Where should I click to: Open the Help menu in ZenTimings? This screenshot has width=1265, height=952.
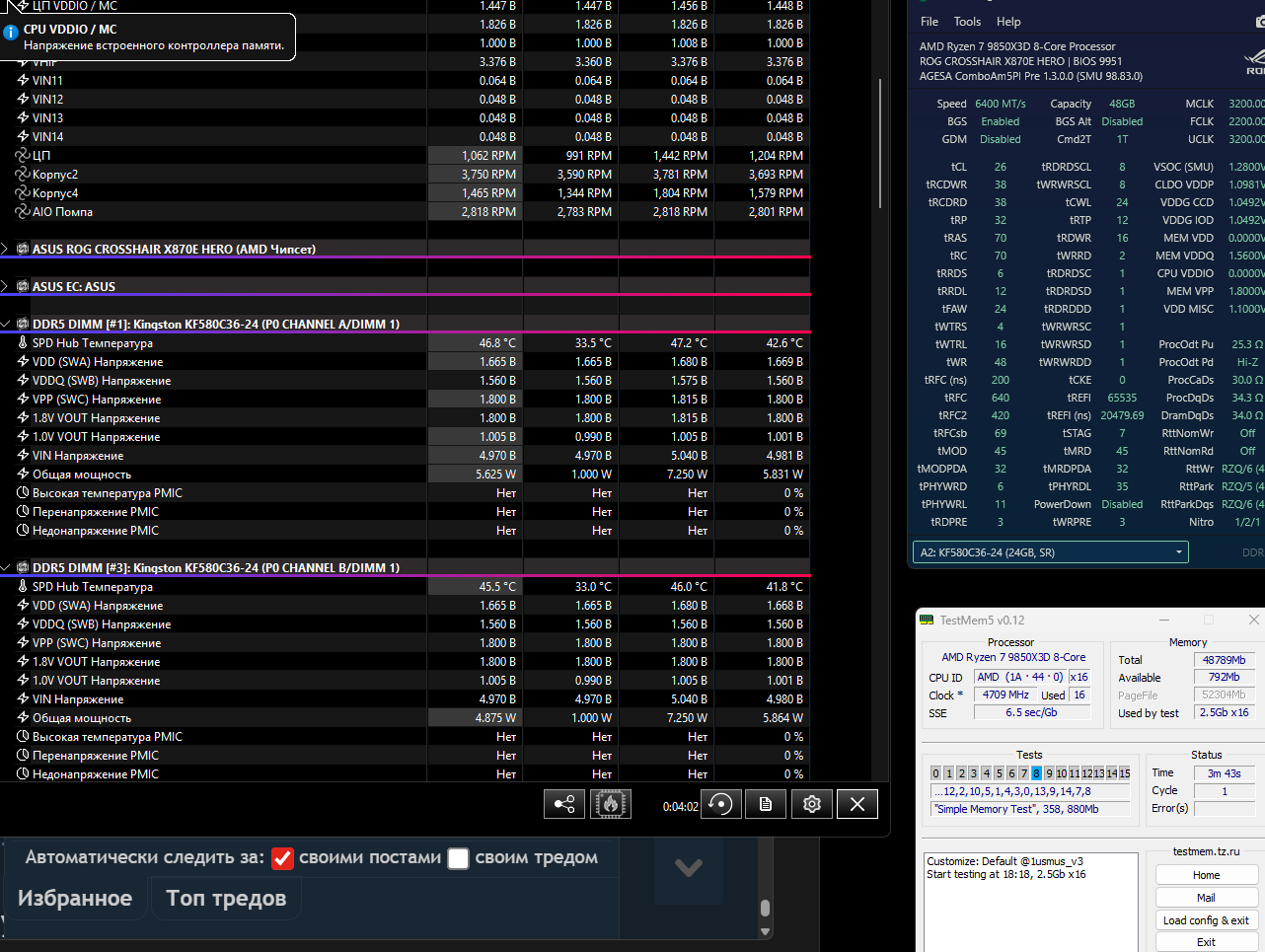(1008, 22)
